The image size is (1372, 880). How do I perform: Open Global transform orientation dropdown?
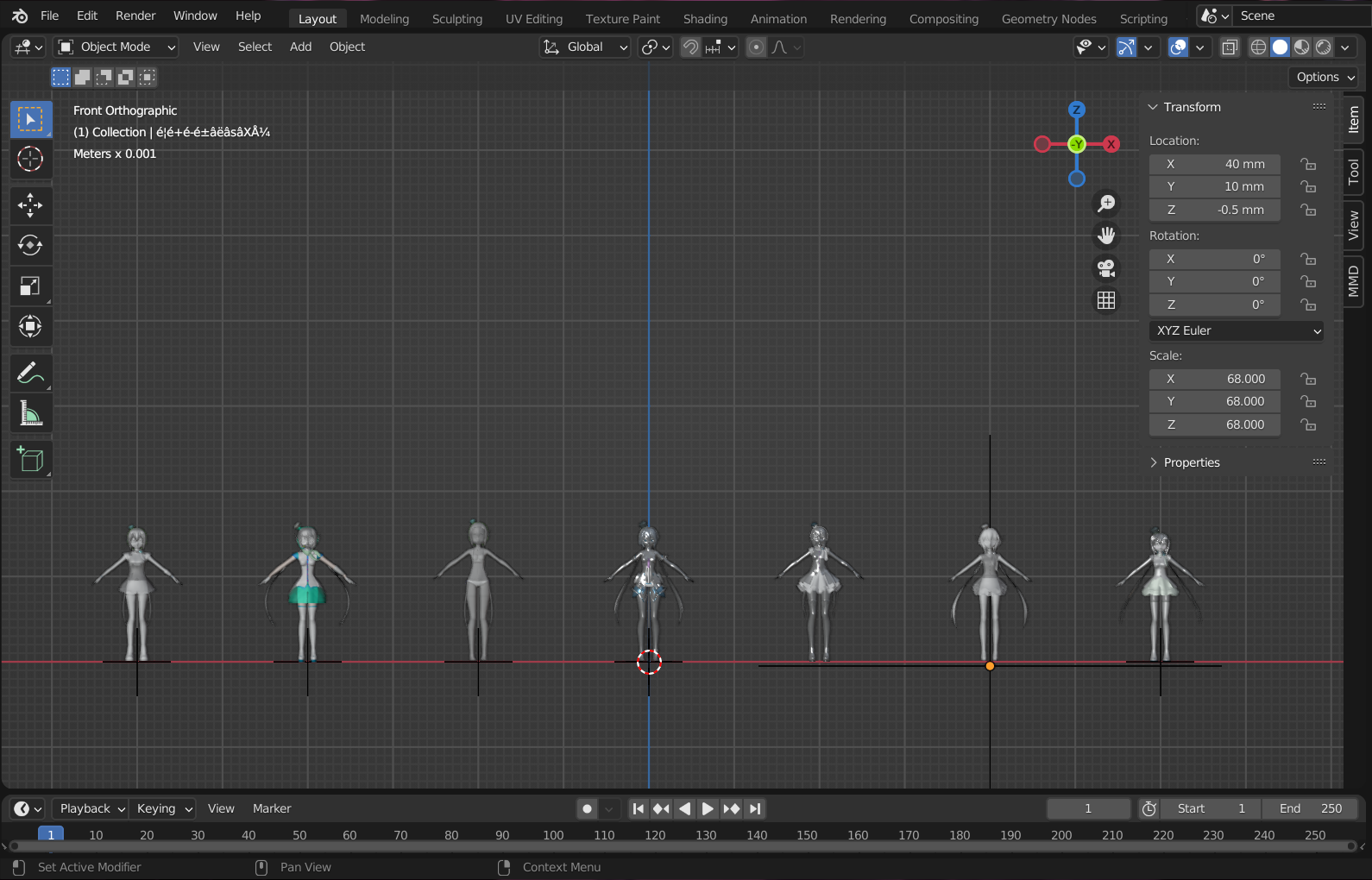point(585,47)
